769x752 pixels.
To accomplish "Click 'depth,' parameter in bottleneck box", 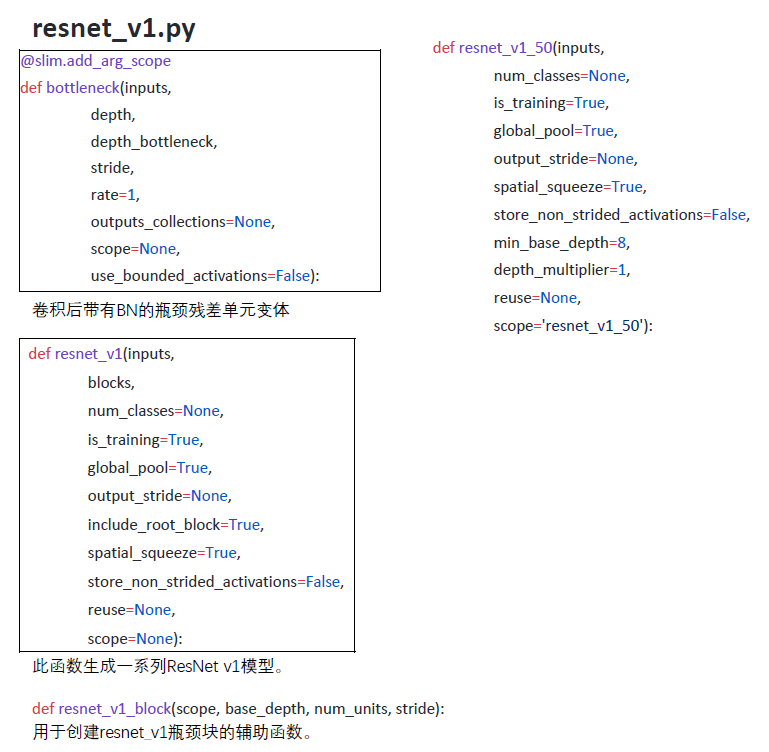I will pyautogui.click(x=113, y=115).
